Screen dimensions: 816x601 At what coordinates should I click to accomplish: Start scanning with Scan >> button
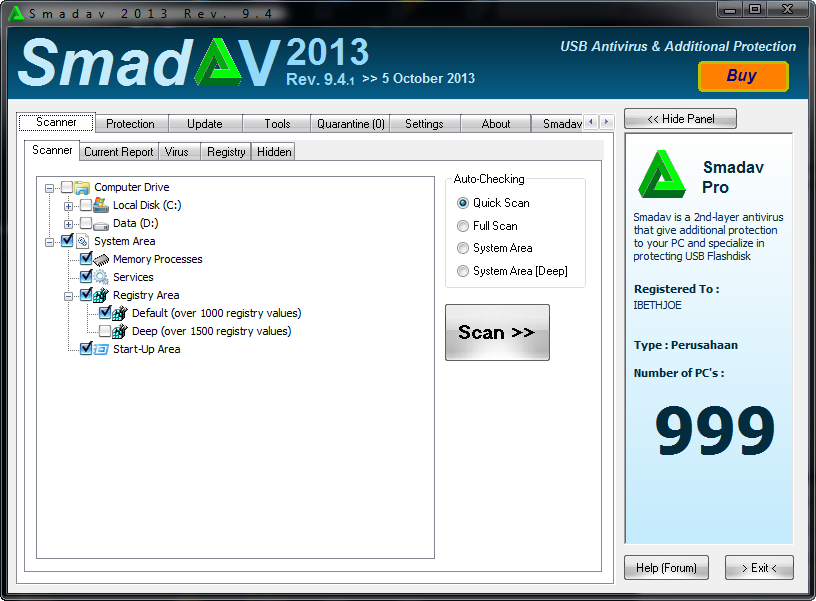click(497, 333)
